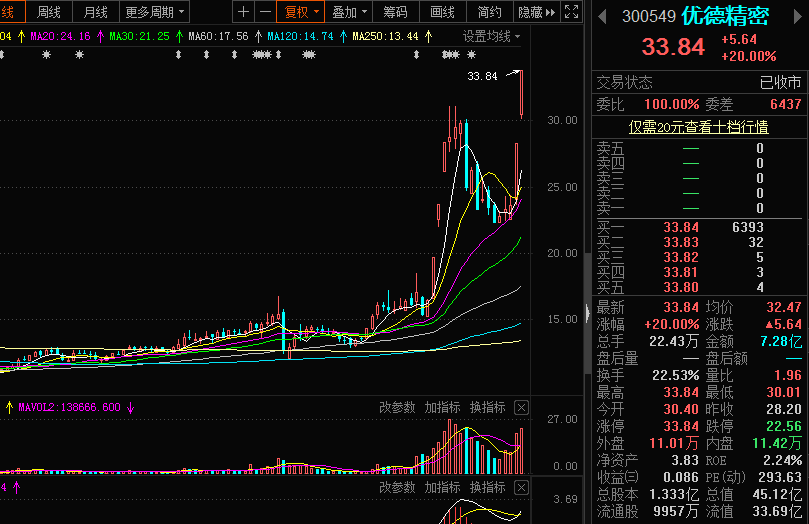Go to previous stock arrow
The height and width of the screenshot is (524, 809).
tap(602, 17)
